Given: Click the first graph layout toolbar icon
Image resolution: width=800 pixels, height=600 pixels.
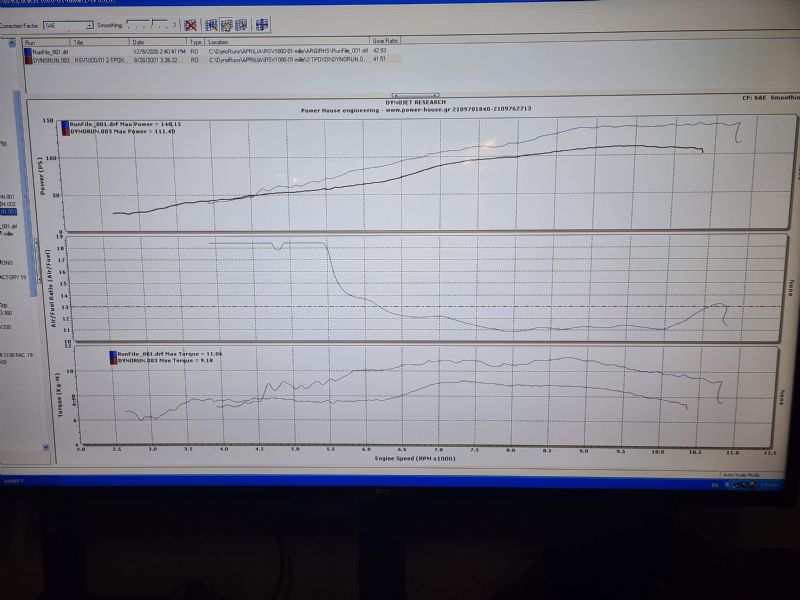Looking at the screenshot, I should click(212, 24).
